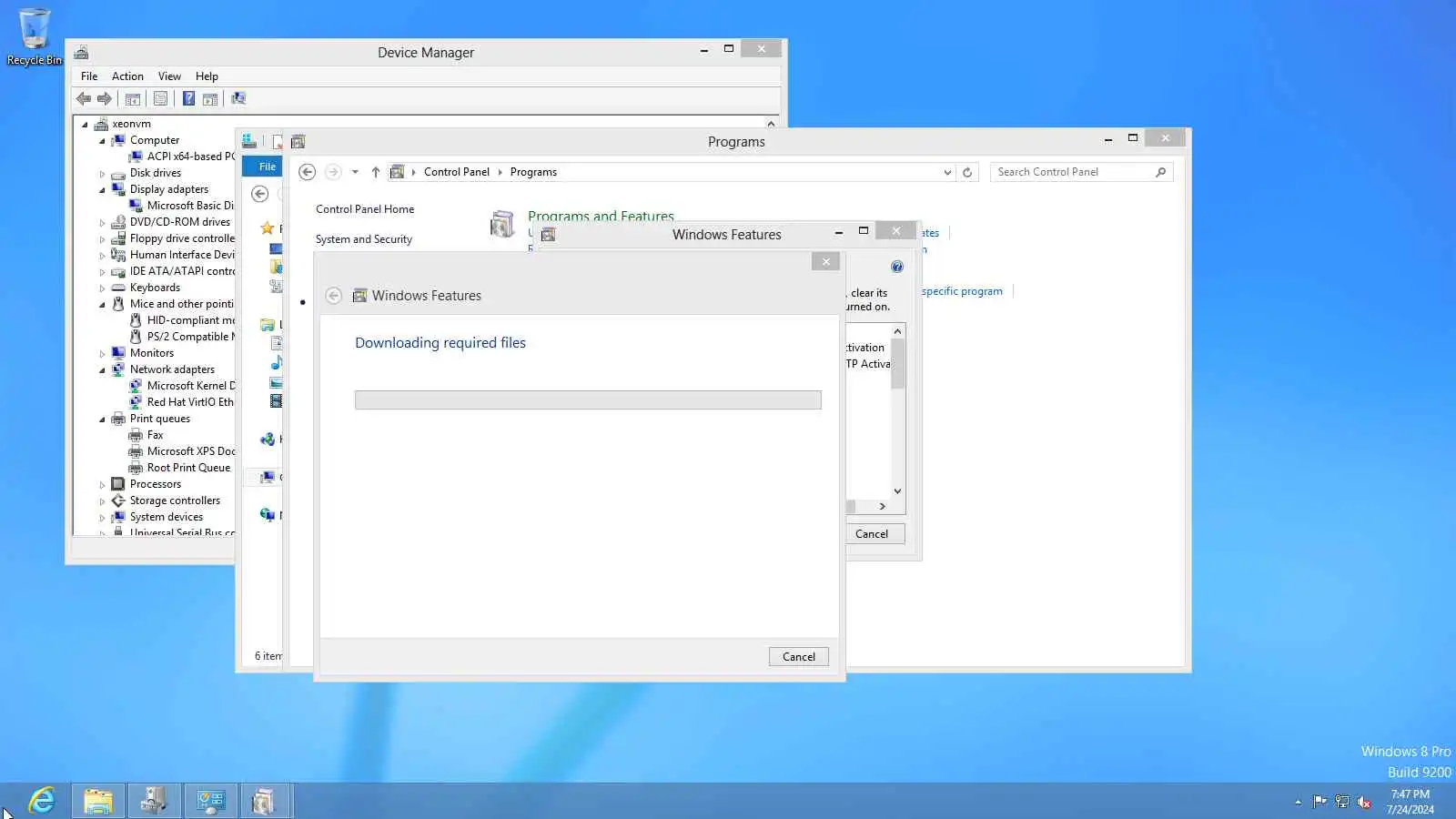The height and width of the screenshot is (819, 1456).
Task: Expand the Disk drives node
Action: (x=102, y=173)
